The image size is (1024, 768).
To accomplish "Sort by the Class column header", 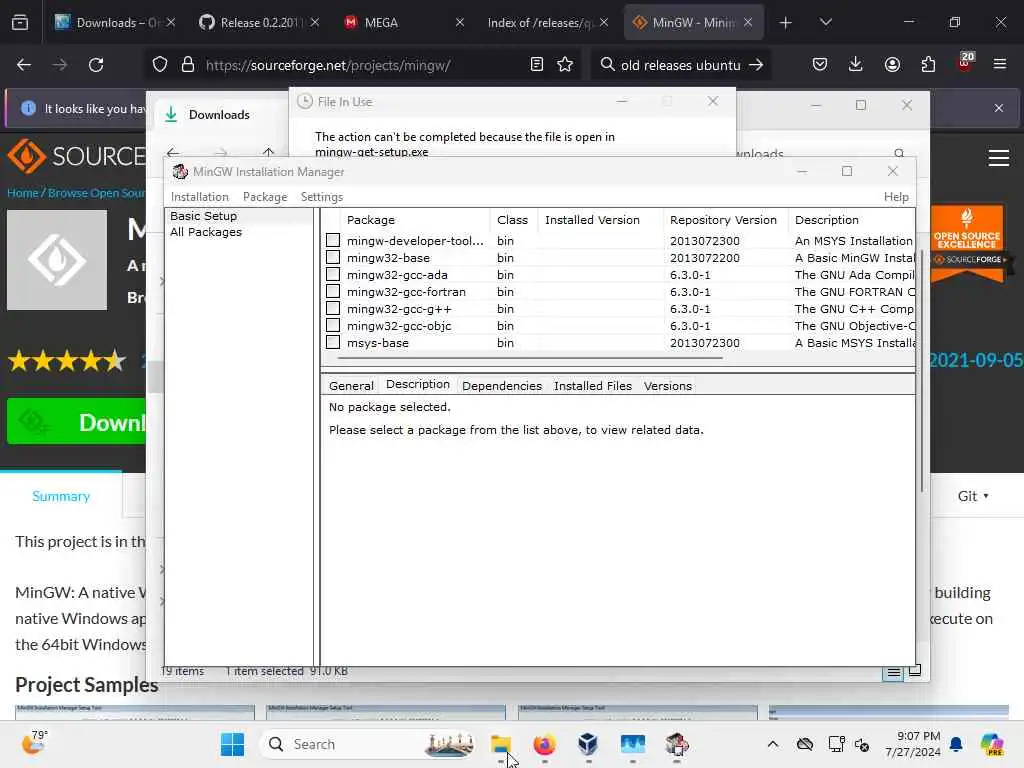I will coord(513,220).
